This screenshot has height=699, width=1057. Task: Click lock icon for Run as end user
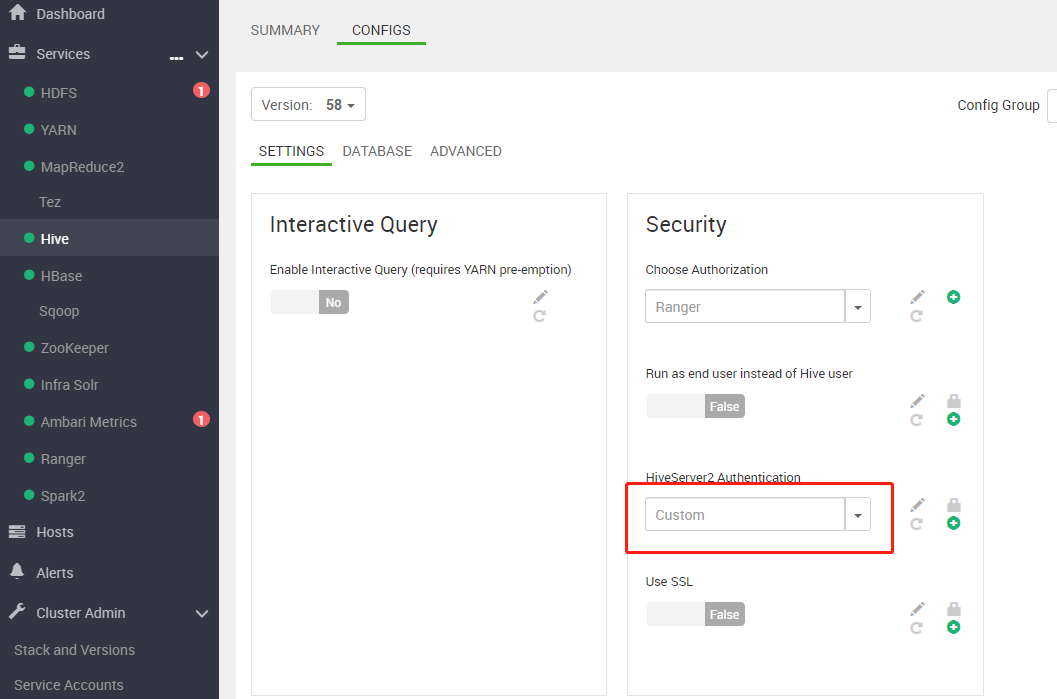953,401
